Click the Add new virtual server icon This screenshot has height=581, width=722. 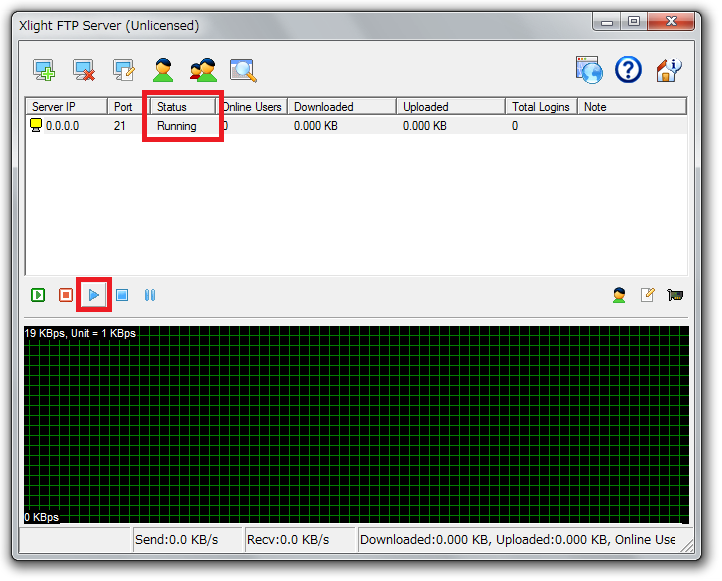coord(44,70)
